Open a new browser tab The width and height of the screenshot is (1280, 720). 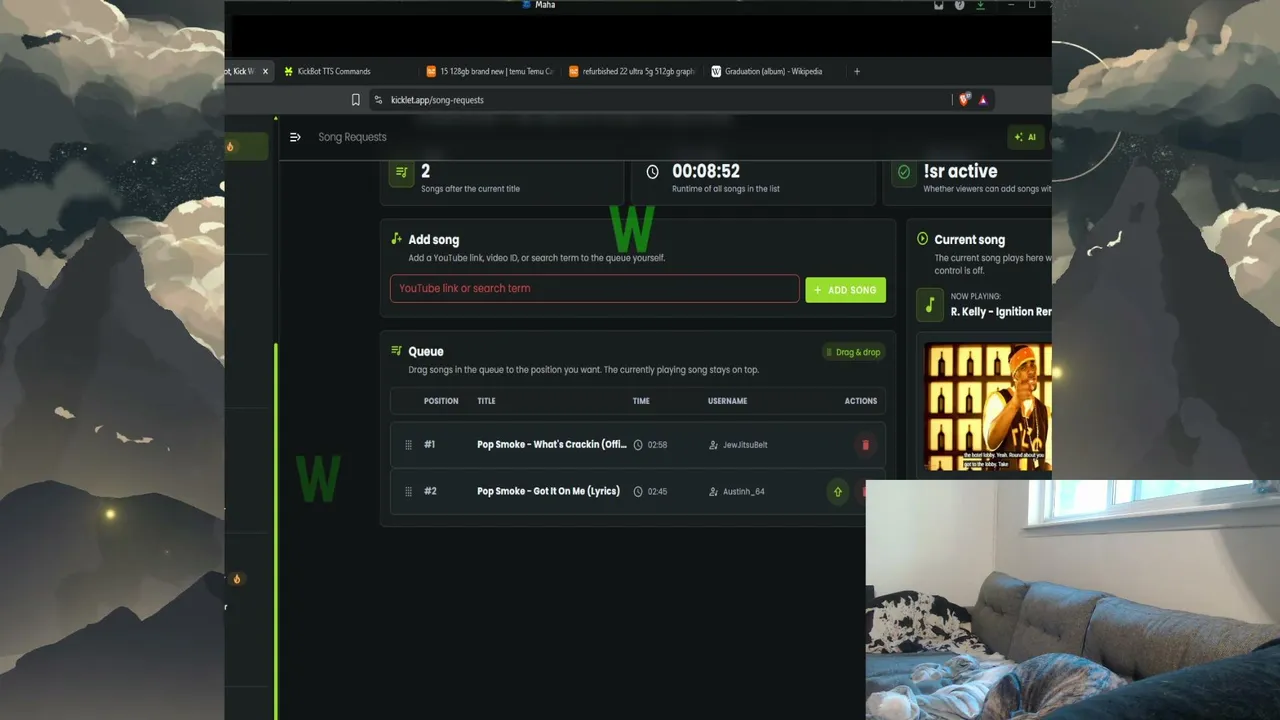click(x=857, y=71)
